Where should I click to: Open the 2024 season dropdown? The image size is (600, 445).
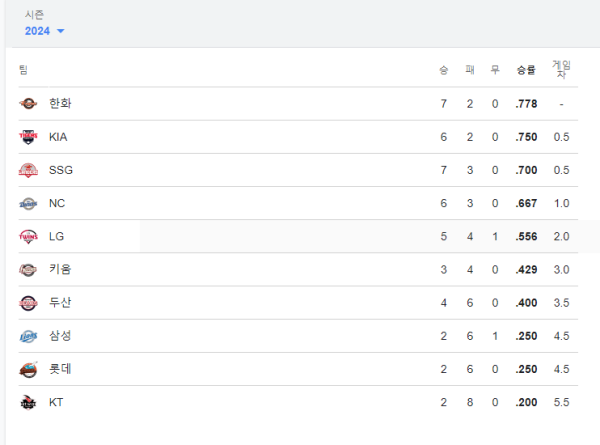[x=44, y=31]
